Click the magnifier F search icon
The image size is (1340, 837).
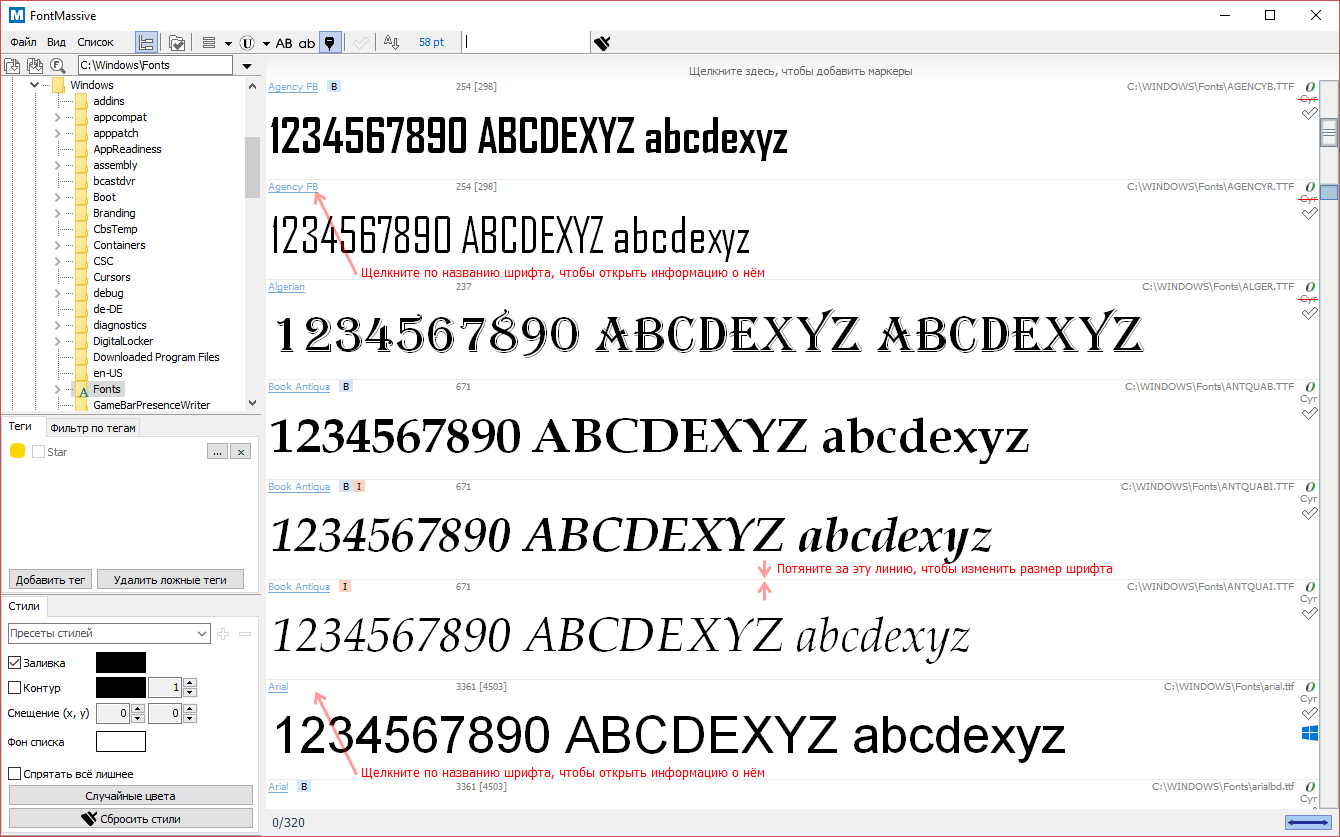pos(57,65)
